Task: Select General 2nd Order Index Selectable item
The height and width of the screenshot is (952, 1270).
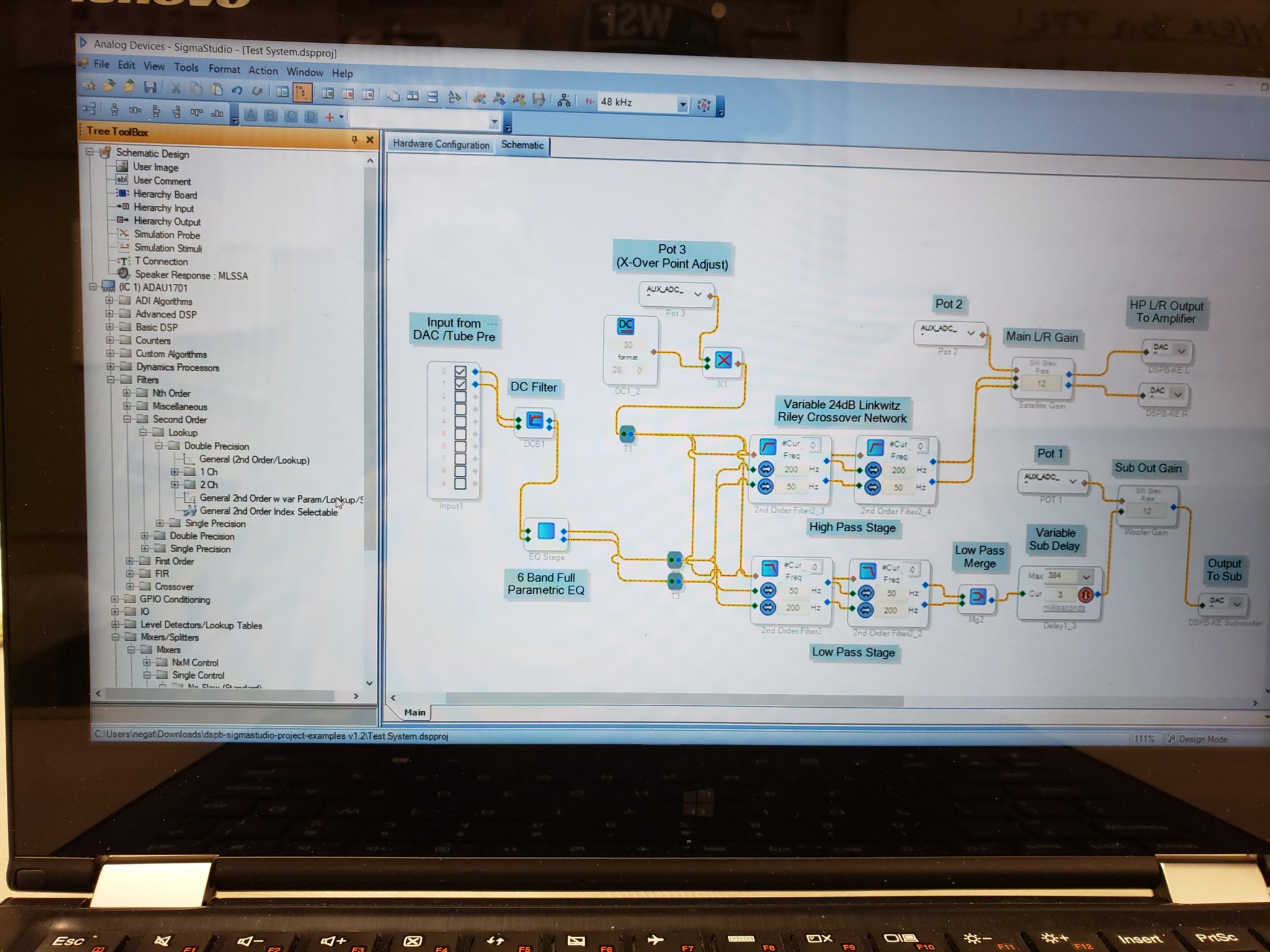Action: 269,511
